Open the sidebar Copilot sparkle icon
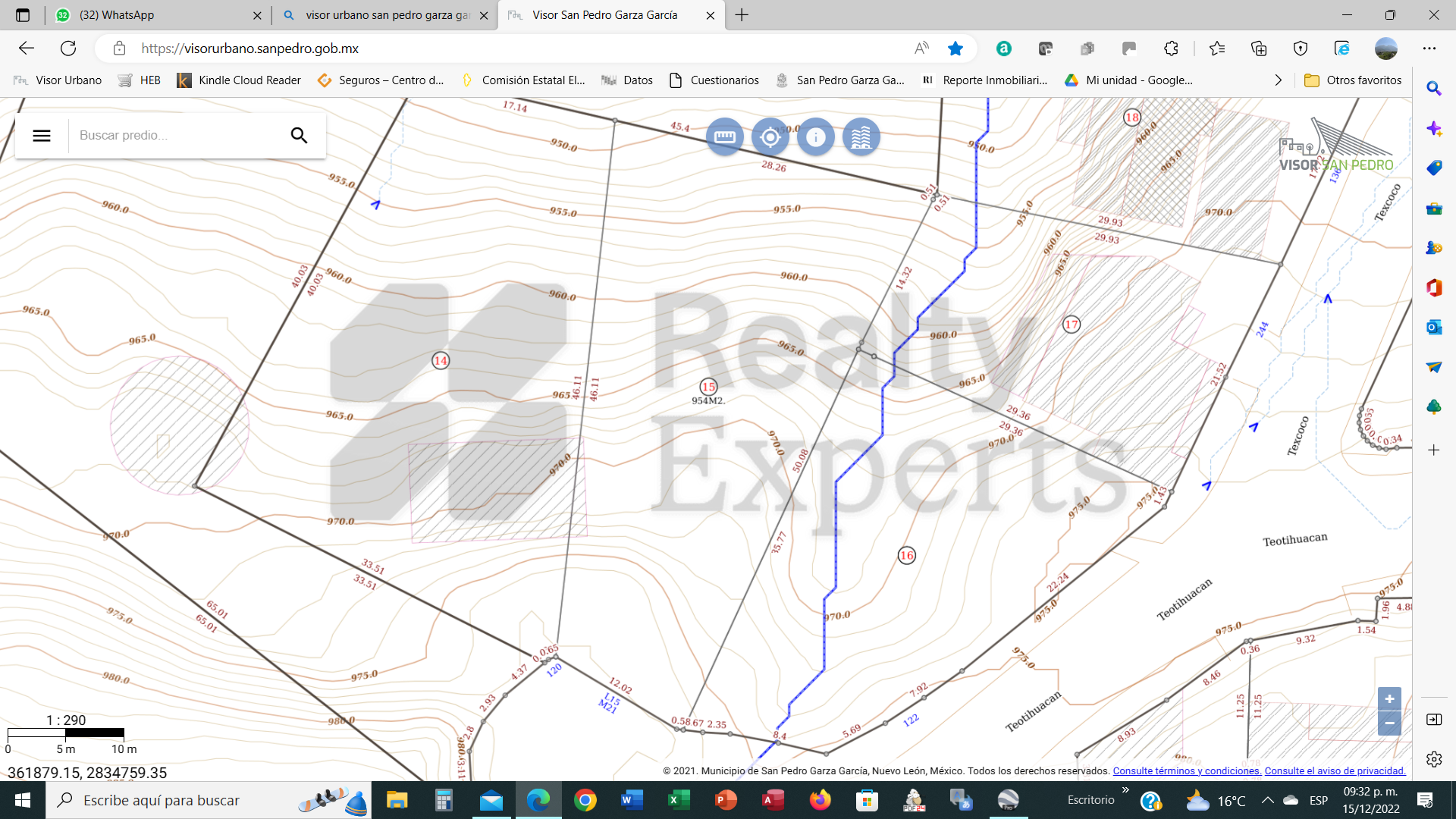Screen dimensions: 1456x819 pos(1434,128)
